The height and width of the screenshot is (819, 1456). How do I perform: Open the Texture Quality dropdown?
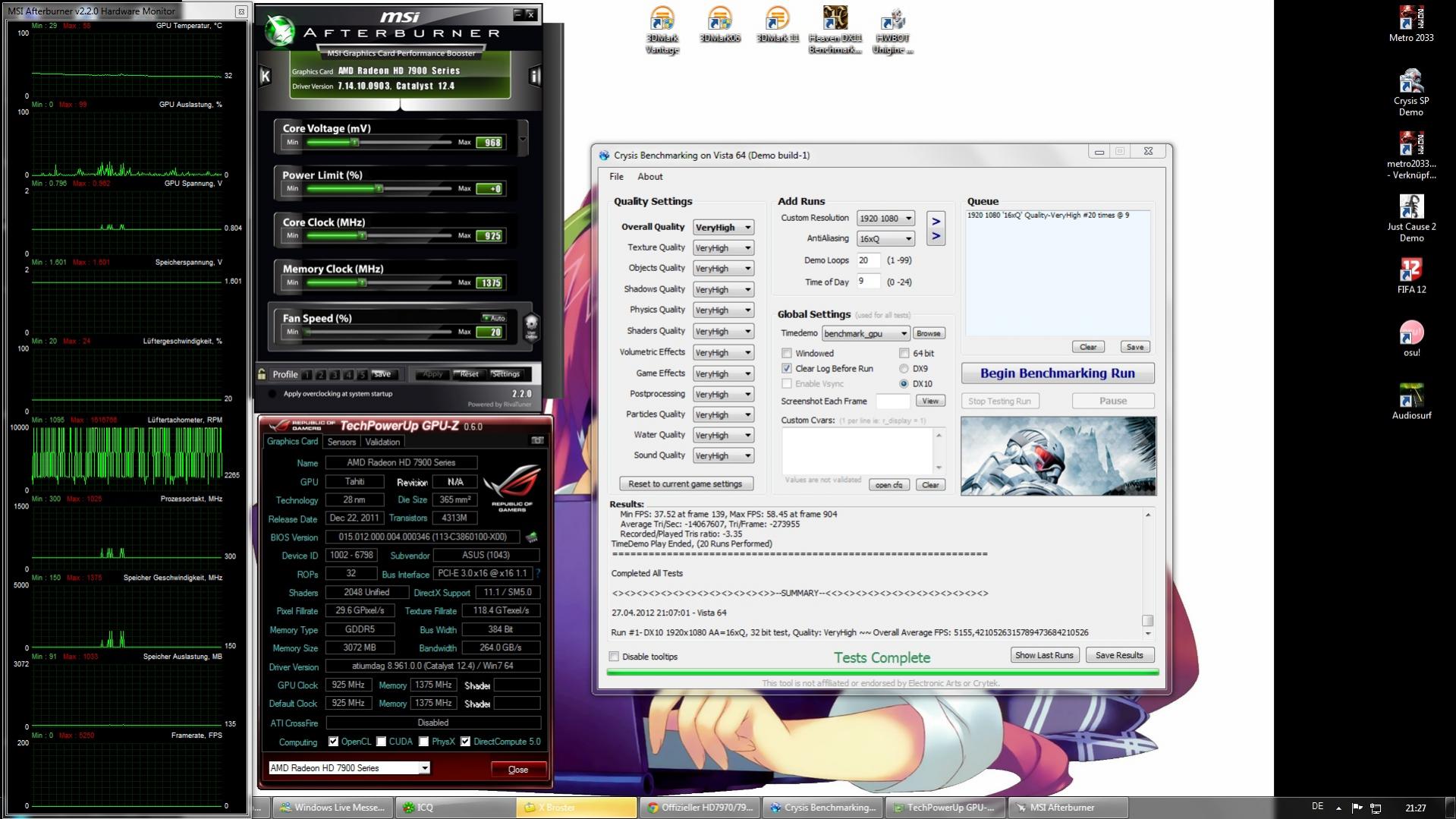click(723, 247)
